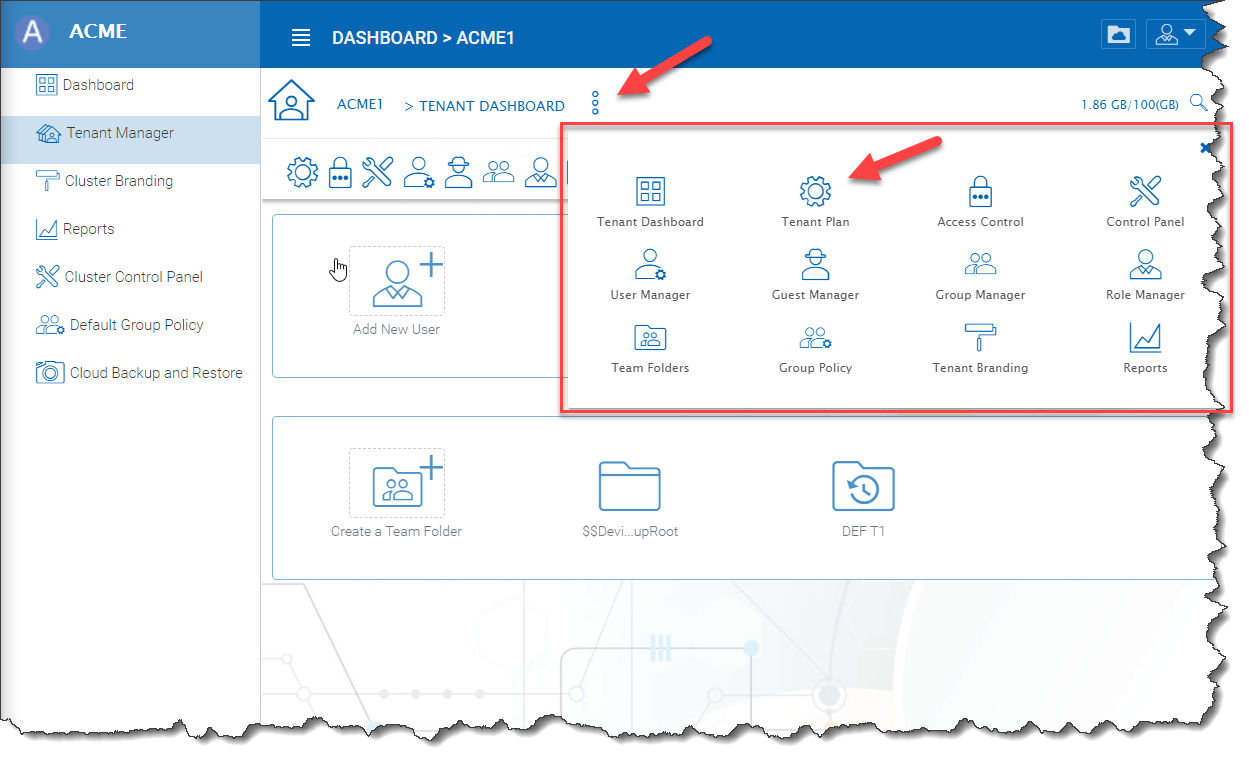Click the ACME logo in the sidebar

coord(34,32)
